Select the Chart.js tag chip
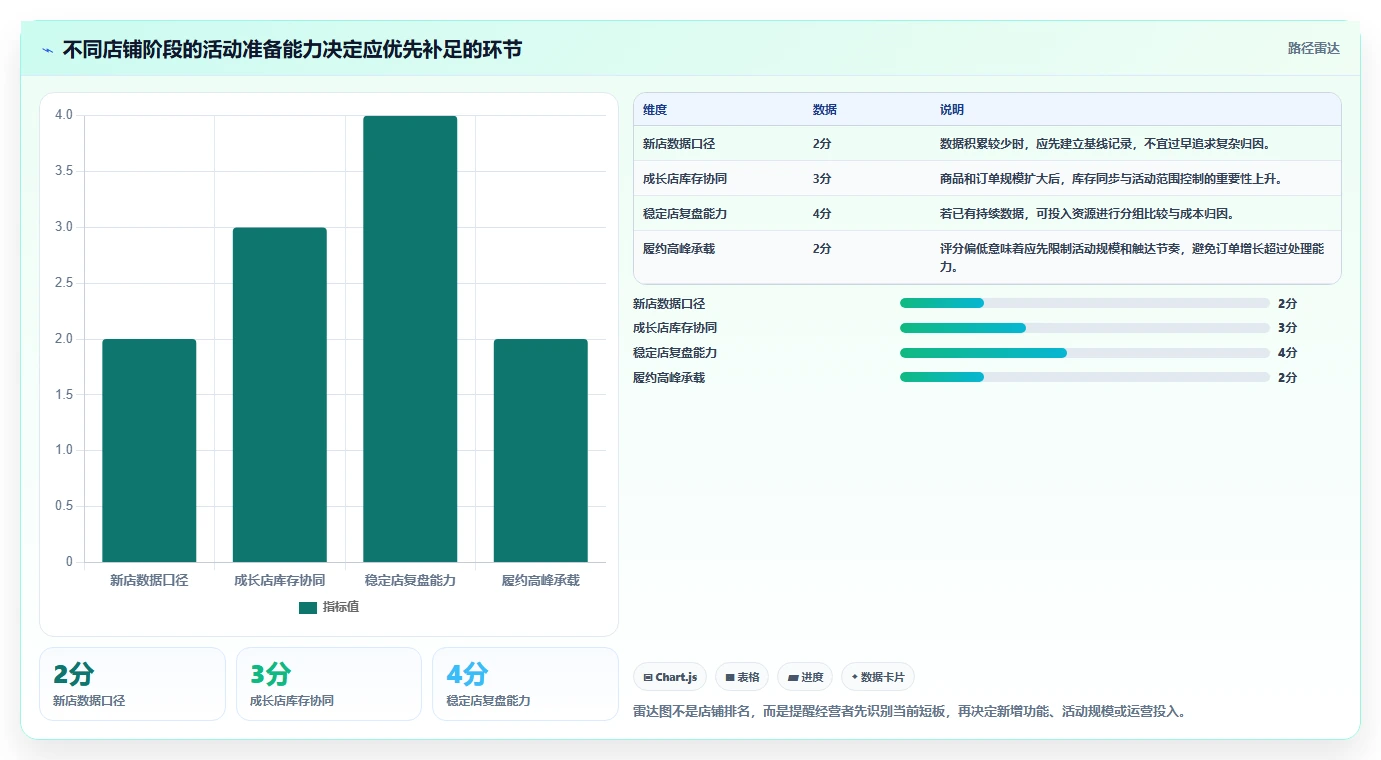Image resolution: width=1381 pixels, height=760 pixels. (670, 677)
